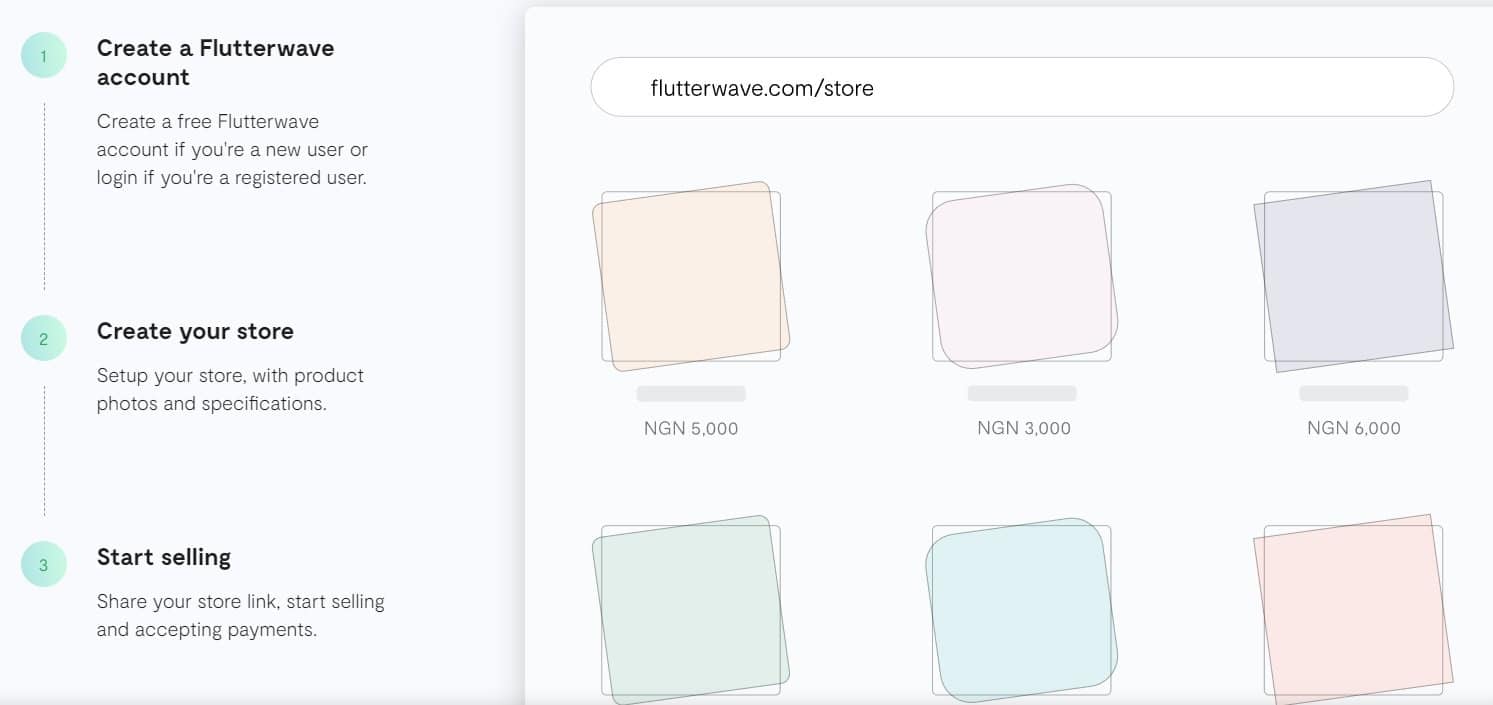Click the Start selling heading
The height and width of the screenshot is (705, 1493).
click(164, 557)
